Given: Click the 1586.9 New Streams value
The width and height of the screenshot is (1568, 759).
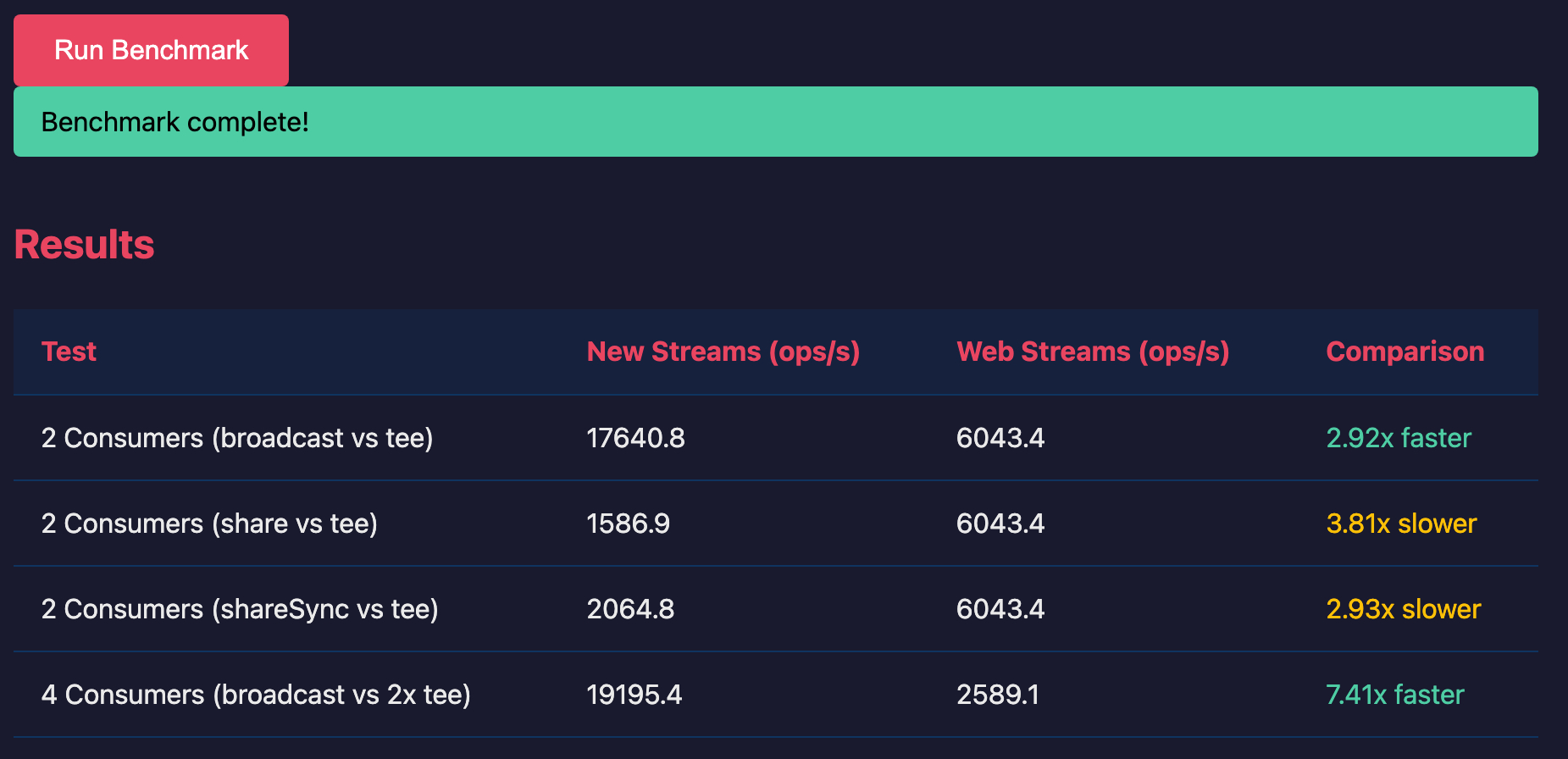Looking at the screenshot, I should (628, 524).
